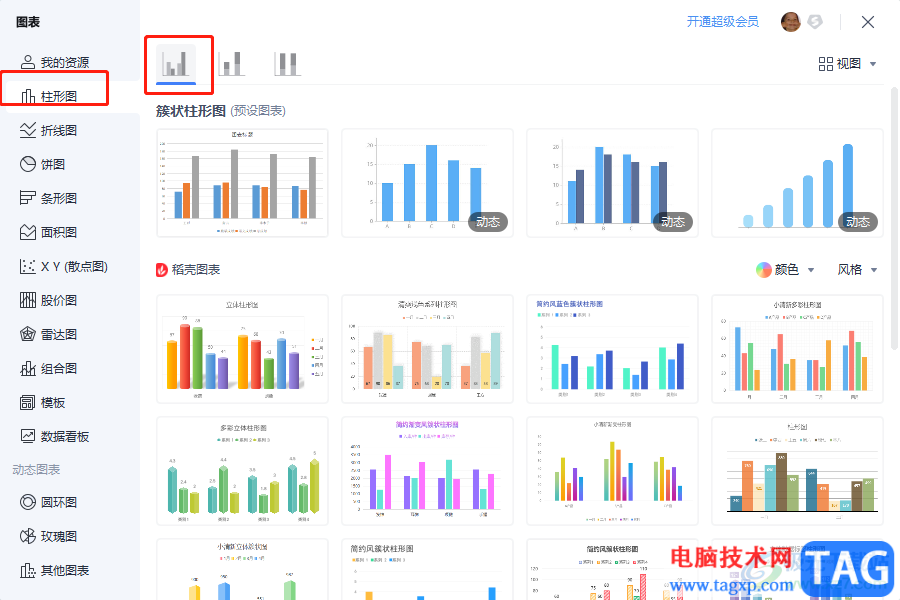
Task: Switch to stacked column subtype tab
Action: click(x=232, y=64)
